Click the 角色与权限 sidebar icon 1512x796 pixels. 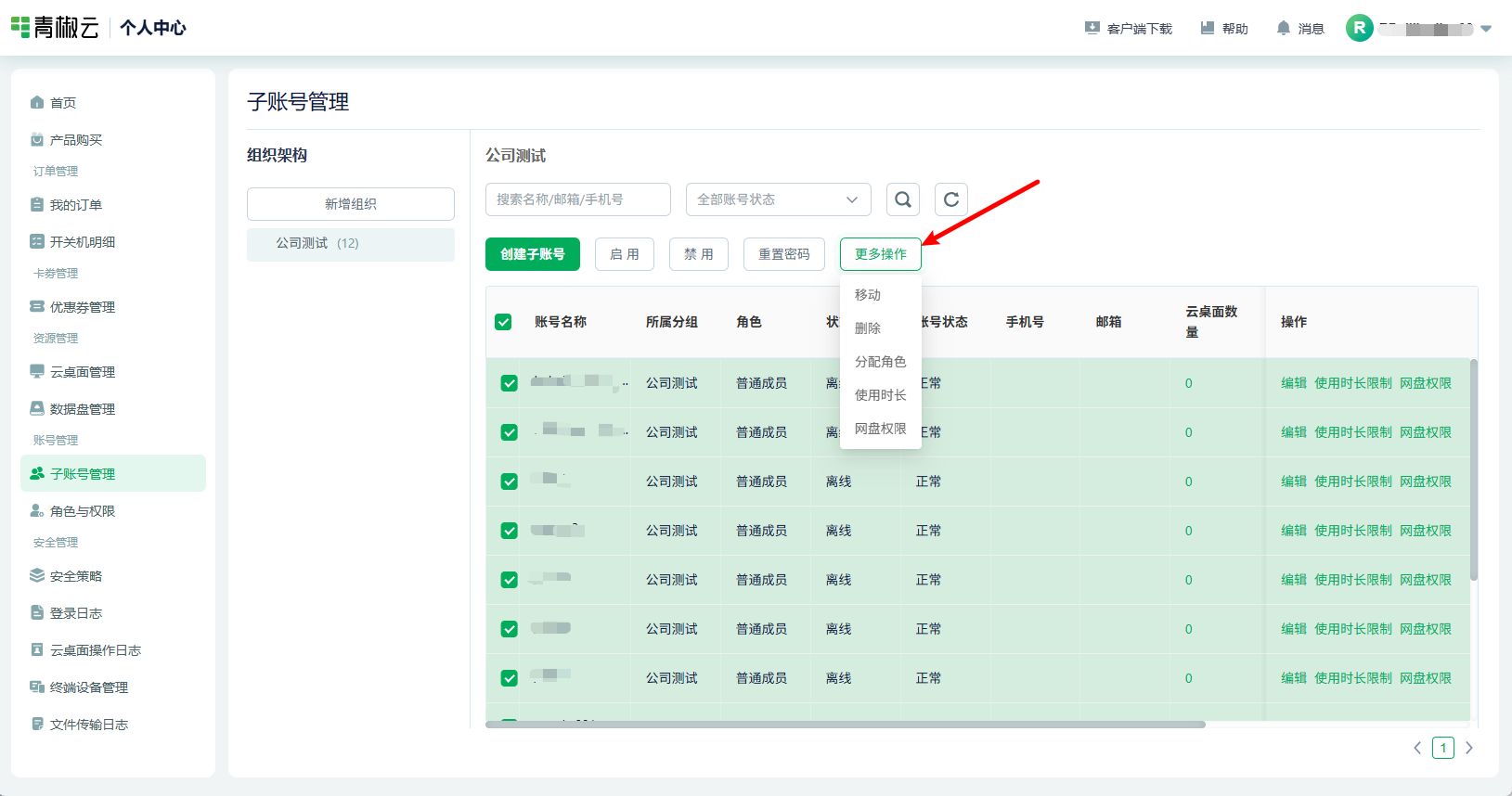[x=37, y=510]
